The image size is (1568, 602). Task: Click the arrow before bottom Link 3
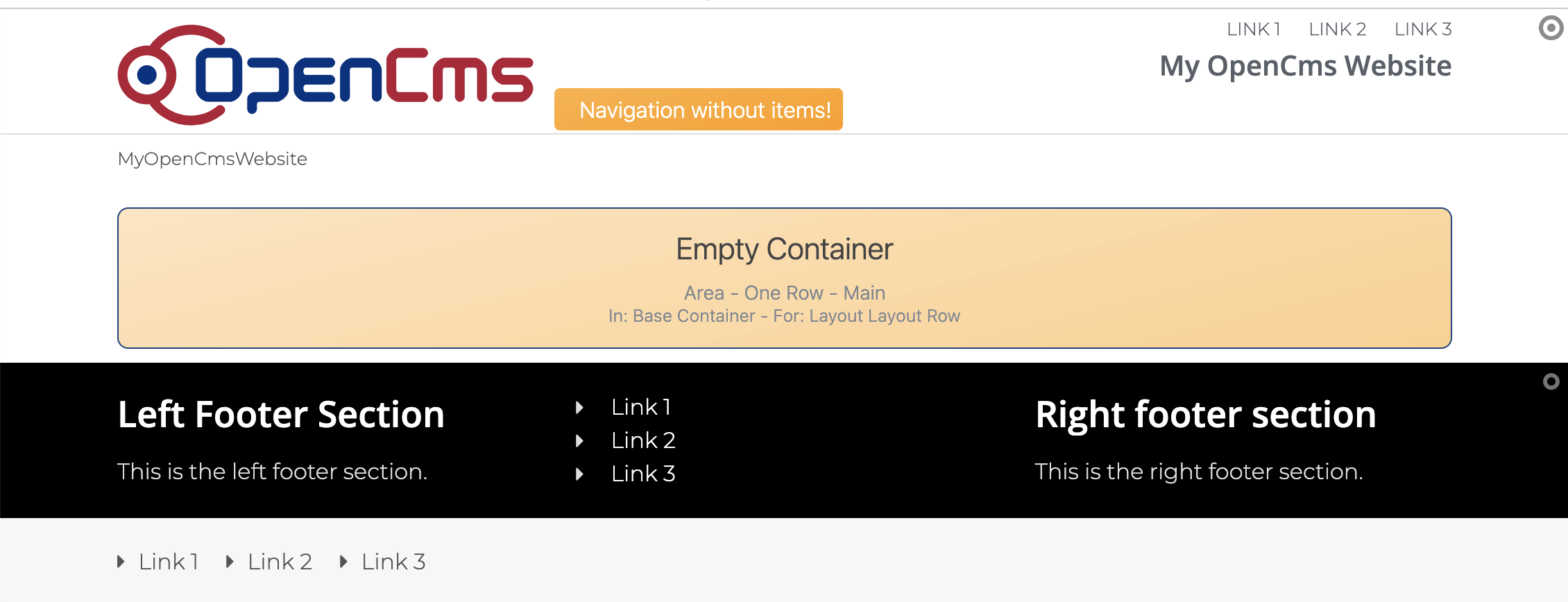click(x=343, y=562)
